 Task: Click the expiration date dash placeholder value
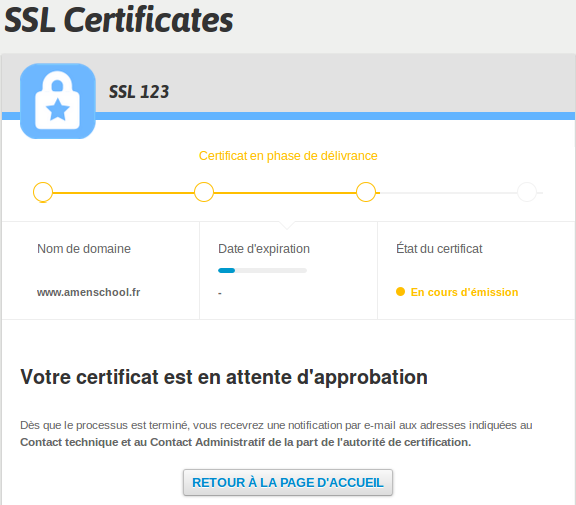[220, 293]
